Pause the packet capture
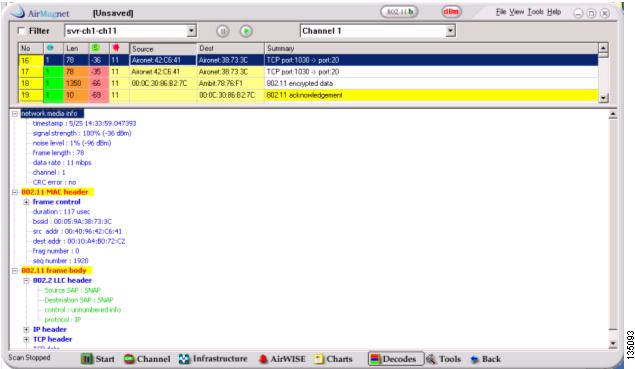Viewport: 635px width, 369px height. coord(222,31)
